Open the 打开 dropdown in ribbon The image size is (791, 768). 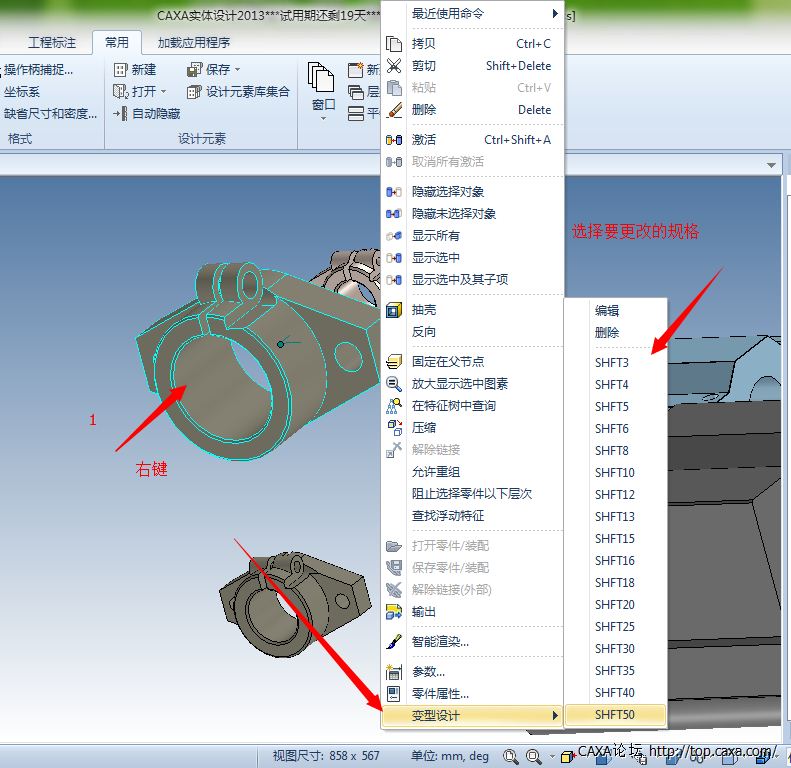[x=163, y=92]
